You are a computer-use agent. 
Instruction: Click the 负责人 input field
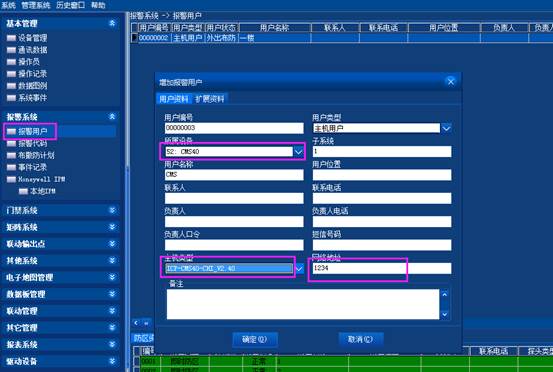[234, 221]
